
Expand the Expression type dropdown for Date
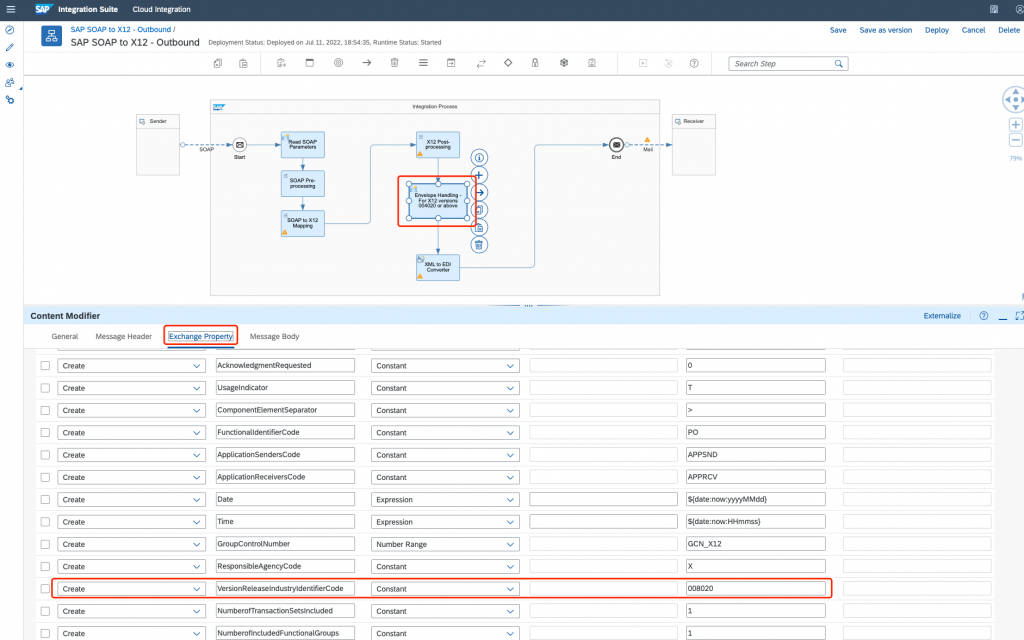(x=445, y=500)
